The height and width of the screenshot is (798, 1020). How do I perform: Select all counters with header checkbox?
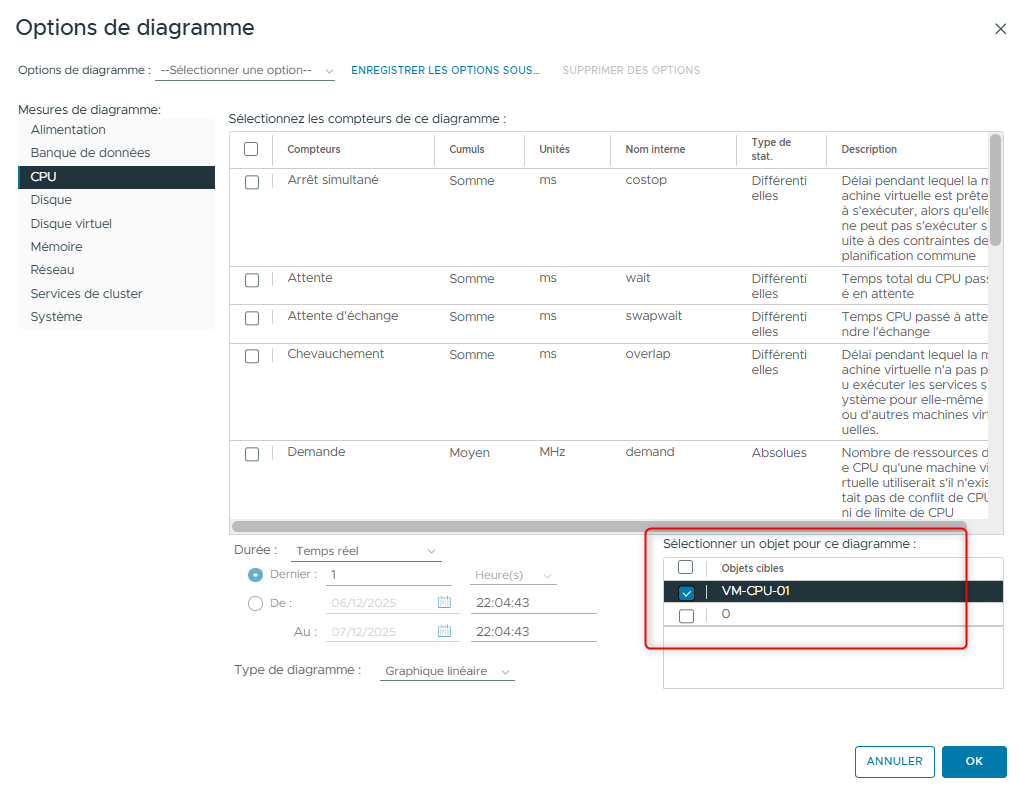click(251, 149)
